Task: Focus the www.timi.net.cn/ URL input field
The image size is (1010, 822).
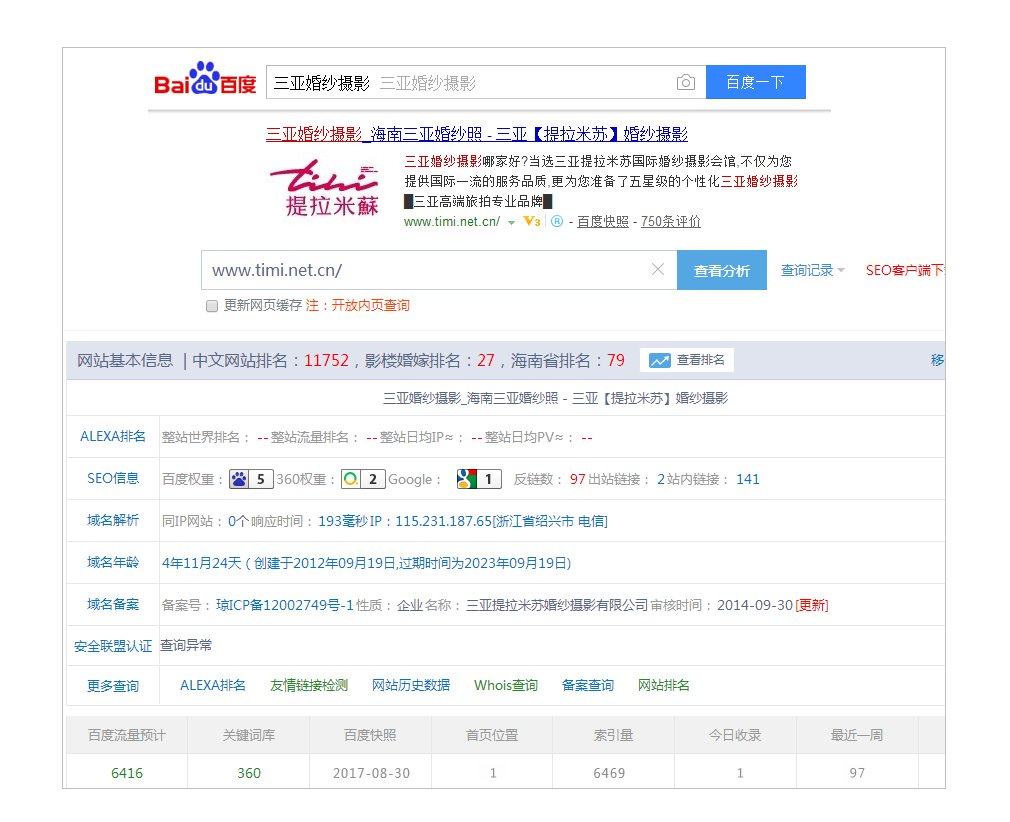Action: pyautogui.click(x=439, y=270)
